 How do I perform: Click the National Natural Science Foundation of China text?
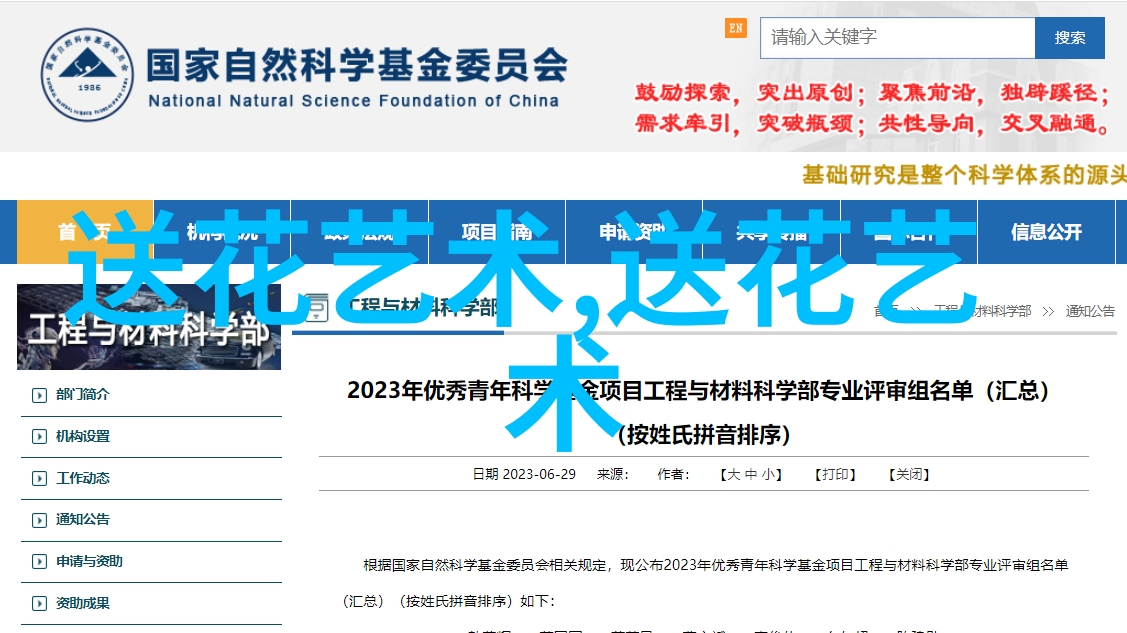(354, 101)
